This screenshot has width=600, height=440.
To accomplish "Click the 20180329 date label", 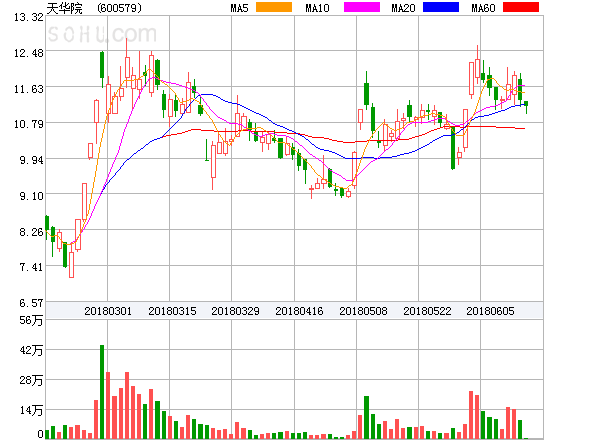I will coord(235,311).
